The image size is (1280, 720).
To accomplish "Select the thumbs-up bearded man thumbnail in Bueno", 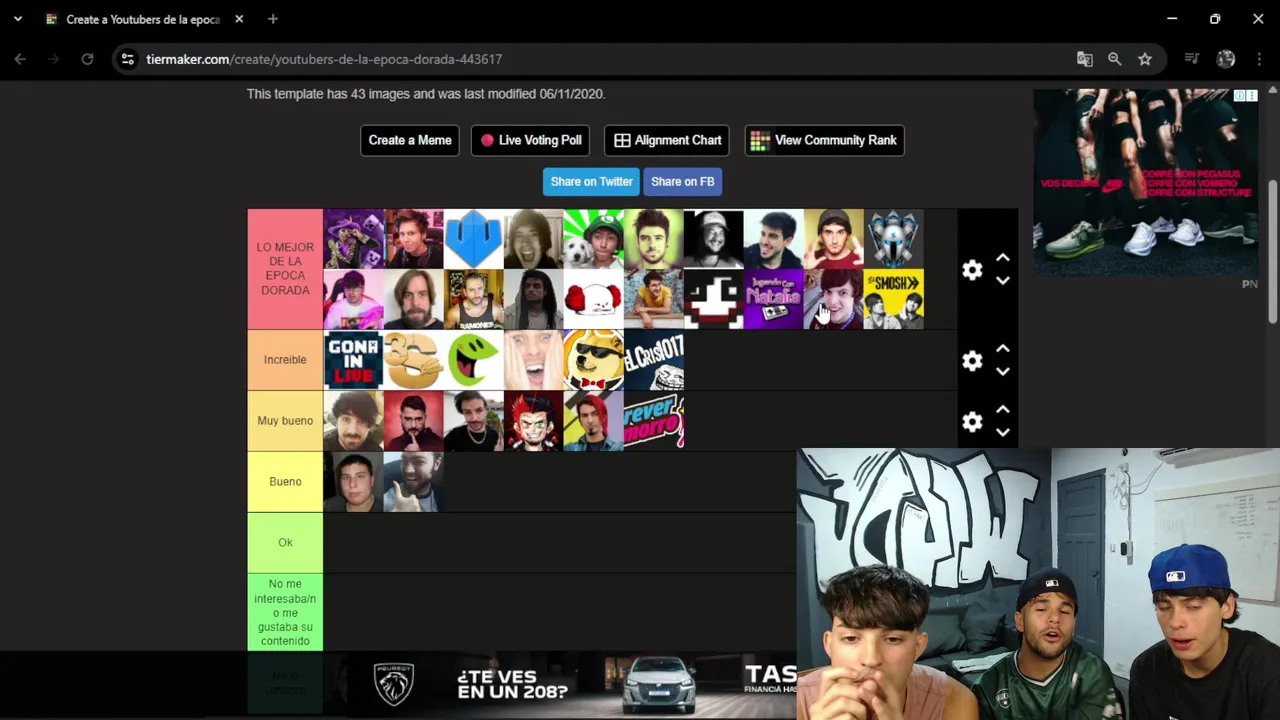I will click(413, 482).
